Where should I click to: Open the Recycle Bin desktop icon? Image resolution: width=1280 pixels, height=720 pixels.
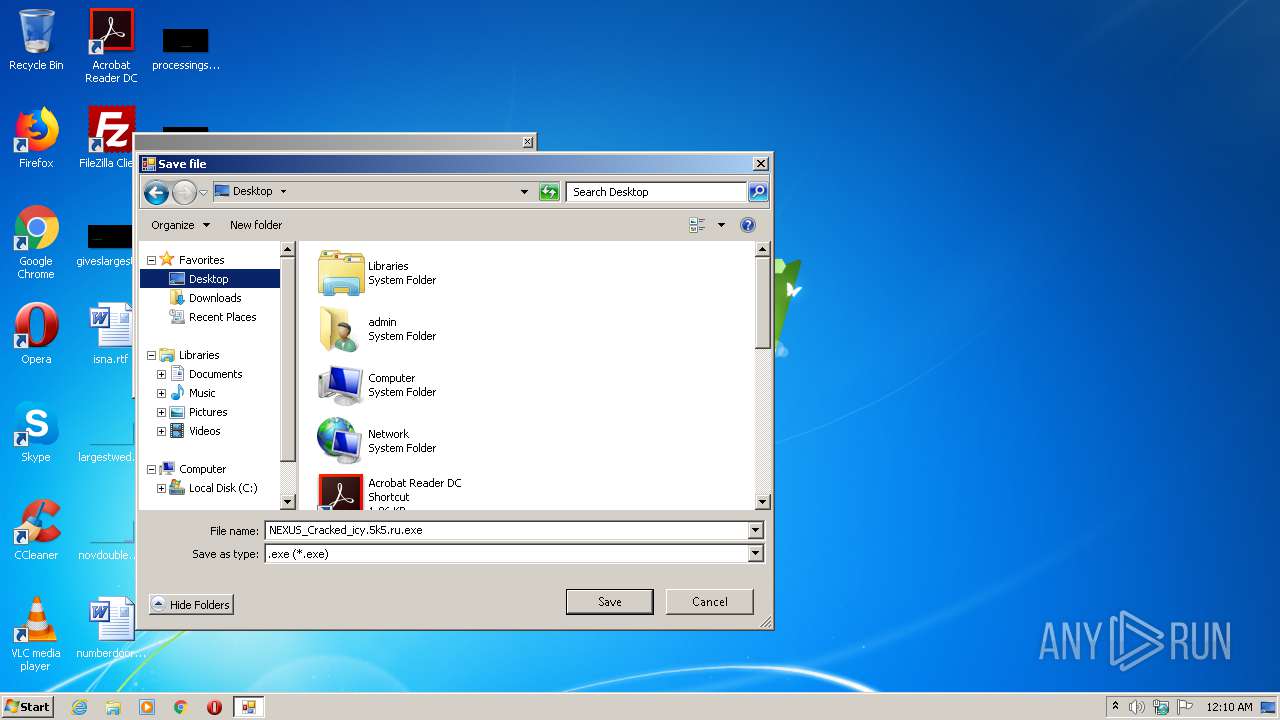pos(36,40)
